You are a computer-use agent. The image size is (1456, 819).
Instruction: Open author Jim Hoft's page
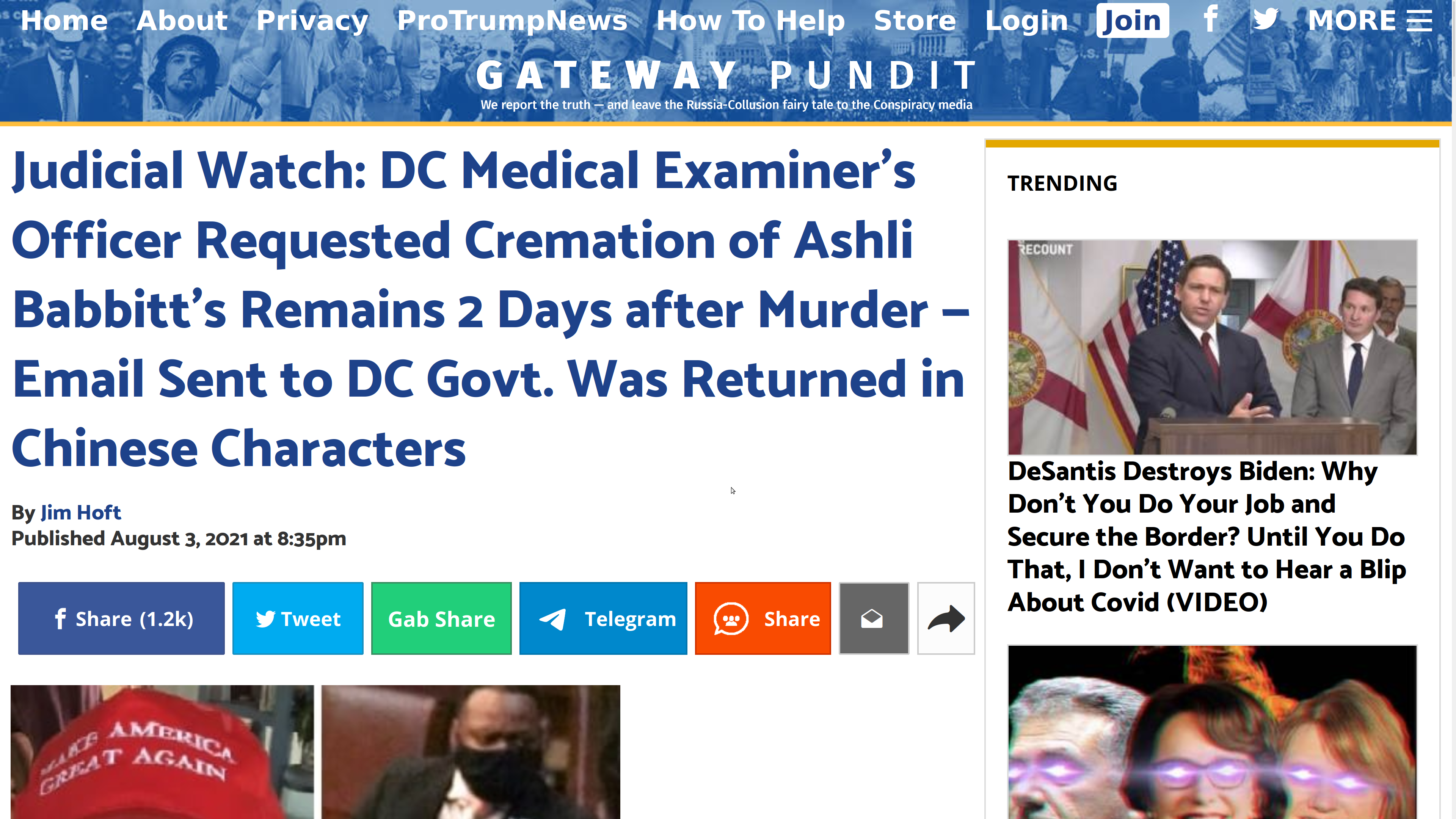(81, 512)
